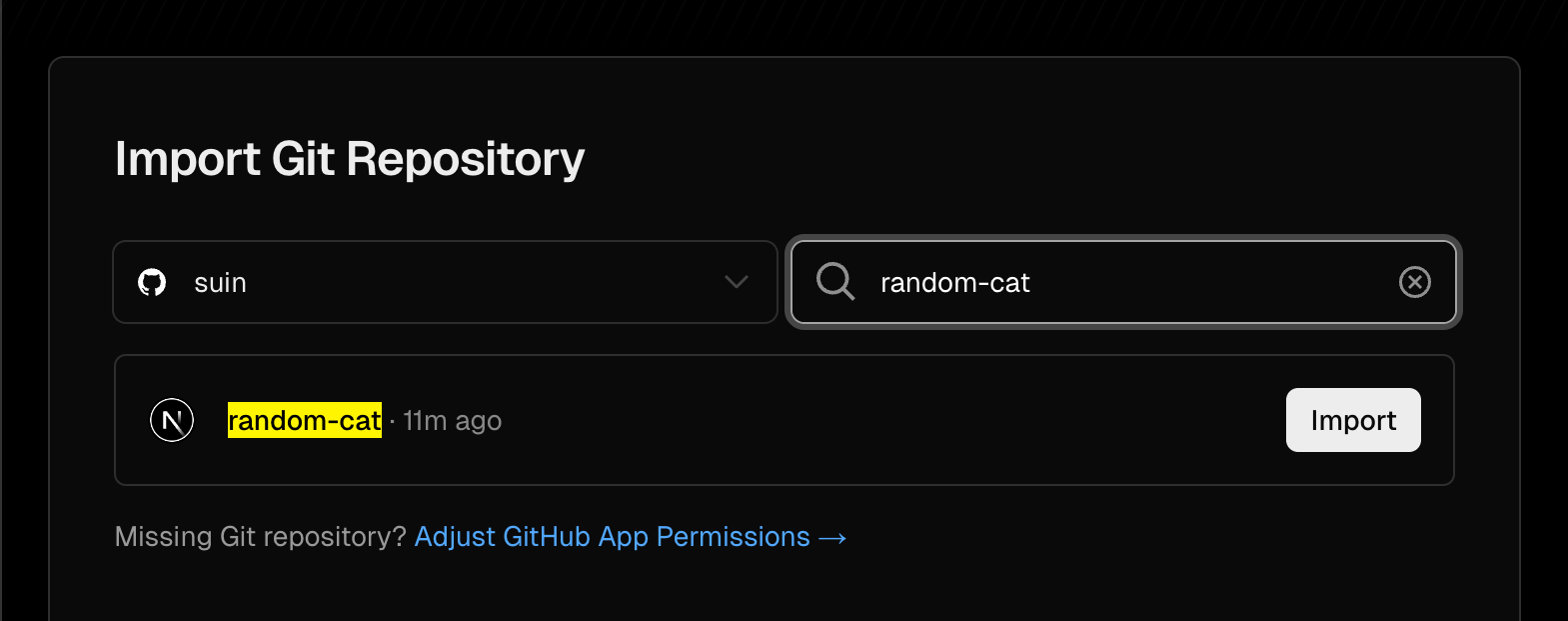Click the 11m ago timestamp
Viewport: 1568px width, 621px height.
point(453,421)
